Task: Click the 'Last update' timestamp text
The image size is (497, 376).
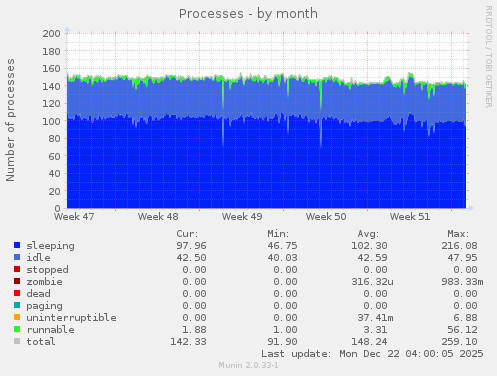Action: [x=372, y=354]
